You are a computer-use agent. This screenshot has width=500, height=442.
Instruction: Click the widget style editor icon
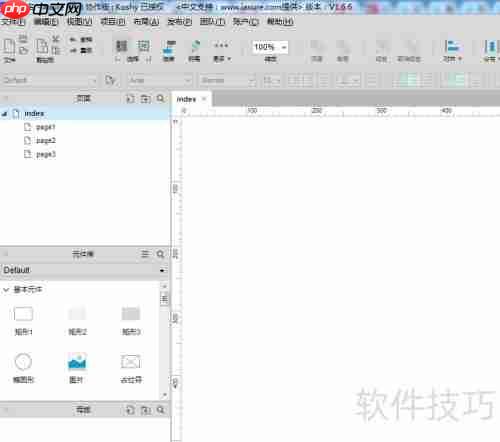click(110, 80)
